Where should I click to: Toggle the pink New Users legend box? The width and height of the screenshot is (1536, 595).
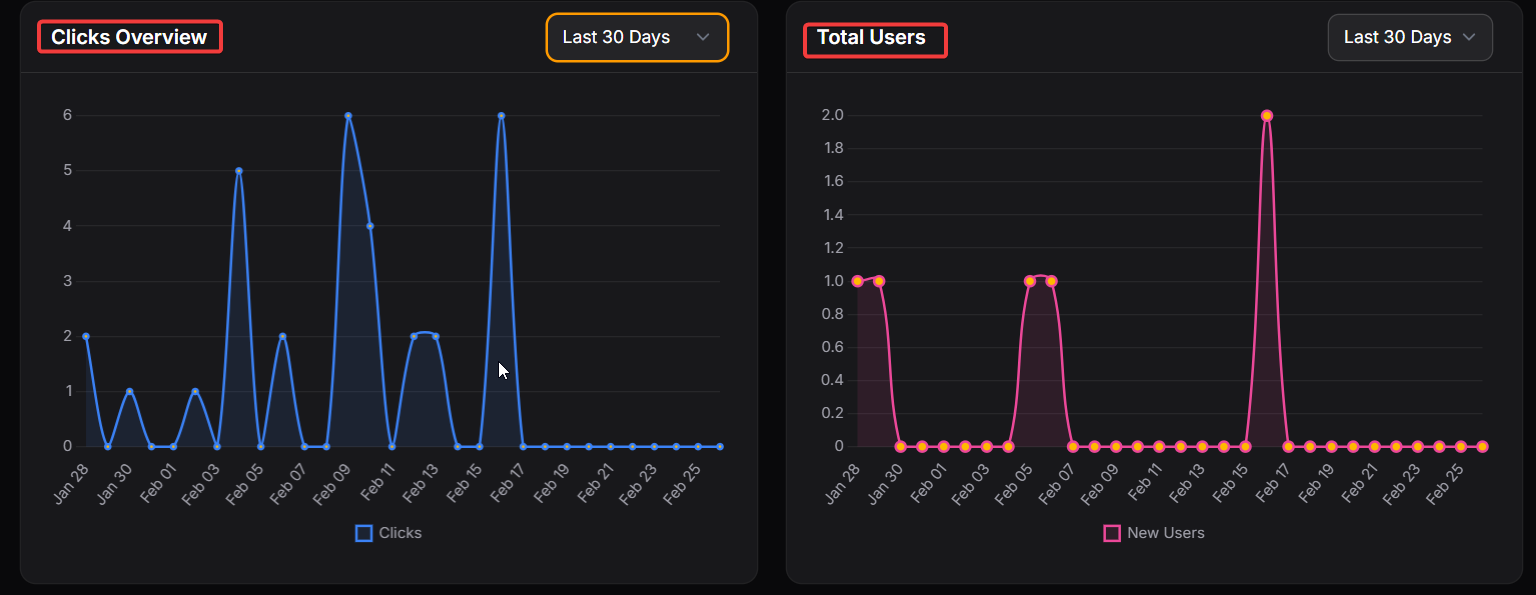click(x=1112, y=533)
